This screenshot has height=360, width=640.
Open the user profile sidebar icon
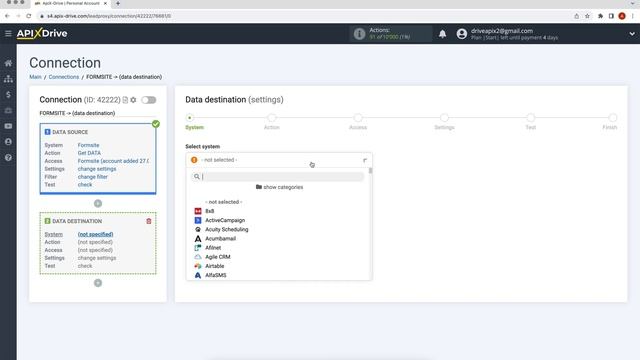pos(8,142)
